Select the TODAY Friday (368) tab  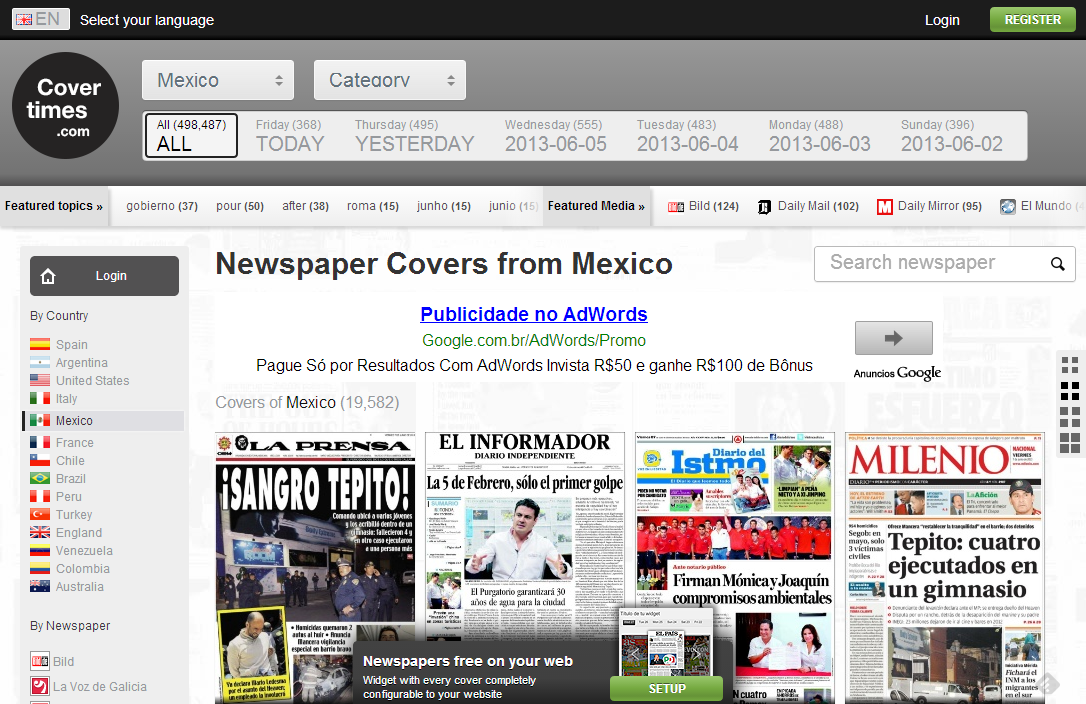[290, 136]
